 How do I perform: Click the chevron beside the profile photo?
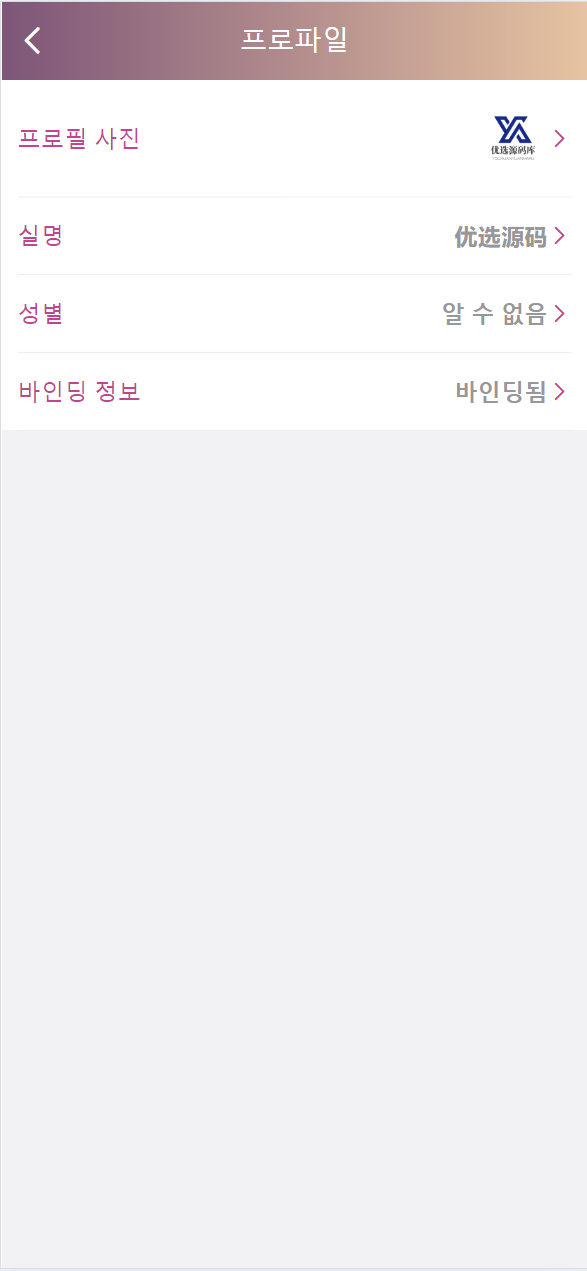(x=559, y=139)
